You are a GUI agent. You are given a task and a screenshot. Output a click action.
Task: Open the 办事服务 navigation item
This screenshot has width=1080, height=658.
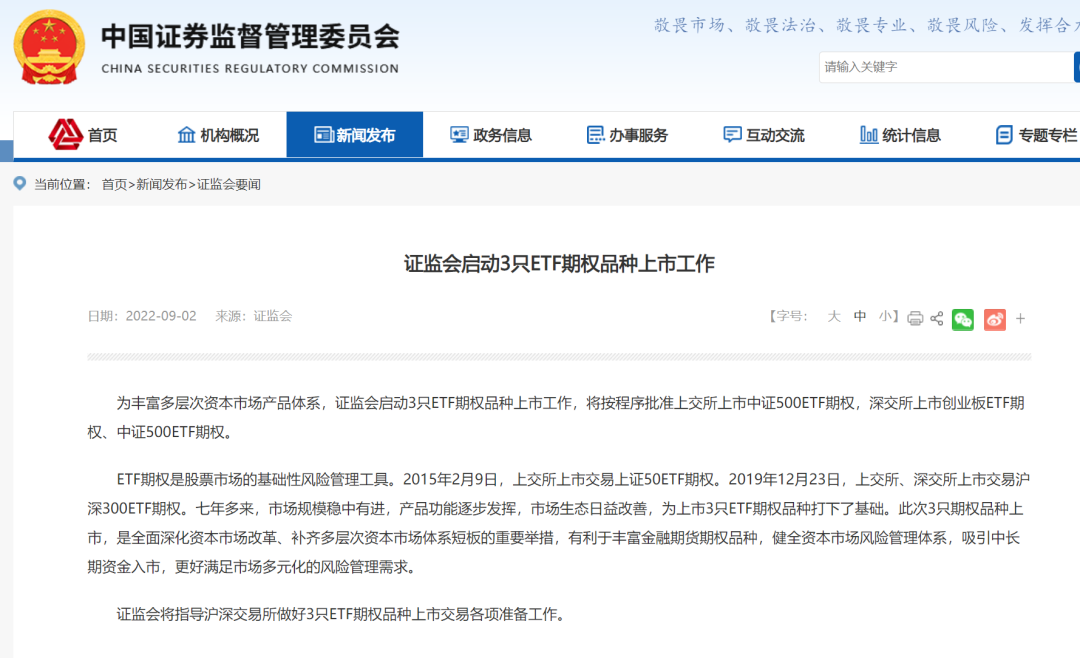[x=627, y=135]
